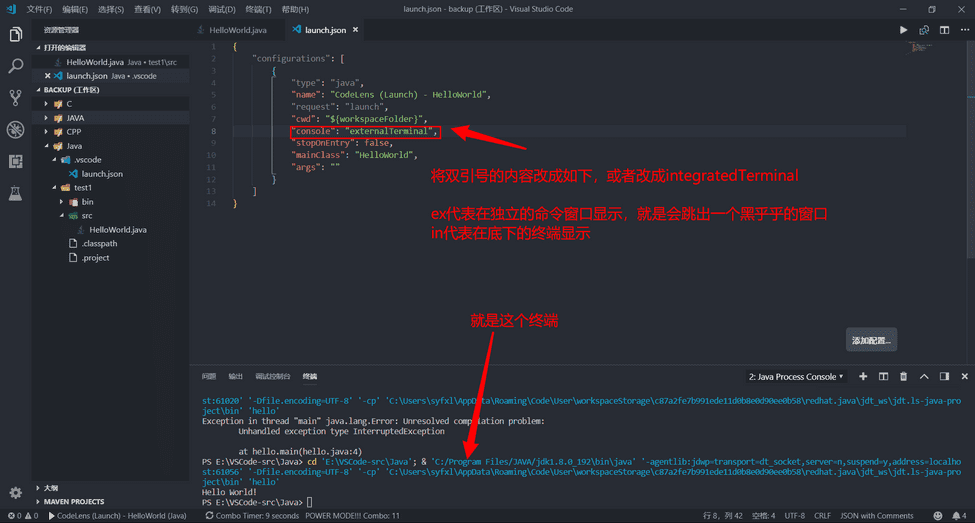
Task: Select UTF-8 encoding in status bar
Action: tap(794, 516)
